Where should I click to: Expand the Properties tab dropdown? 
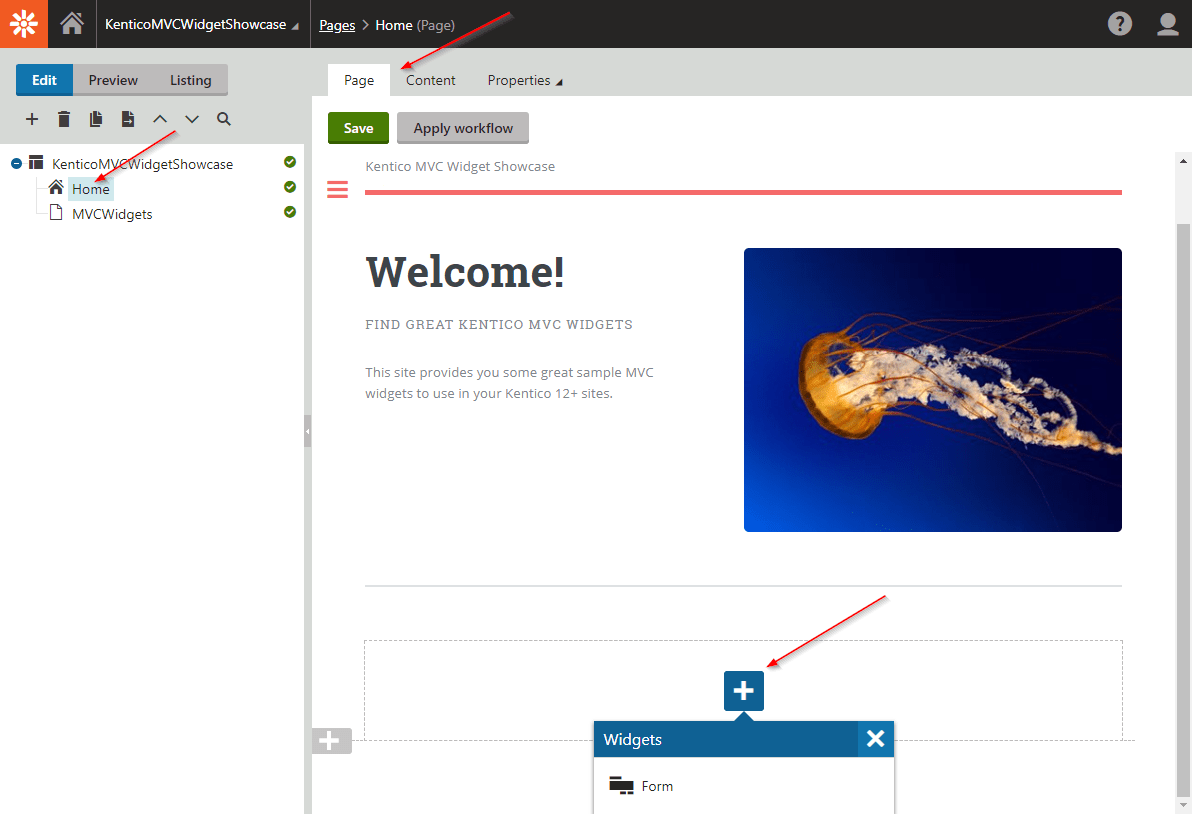click(x=525, y=80)
